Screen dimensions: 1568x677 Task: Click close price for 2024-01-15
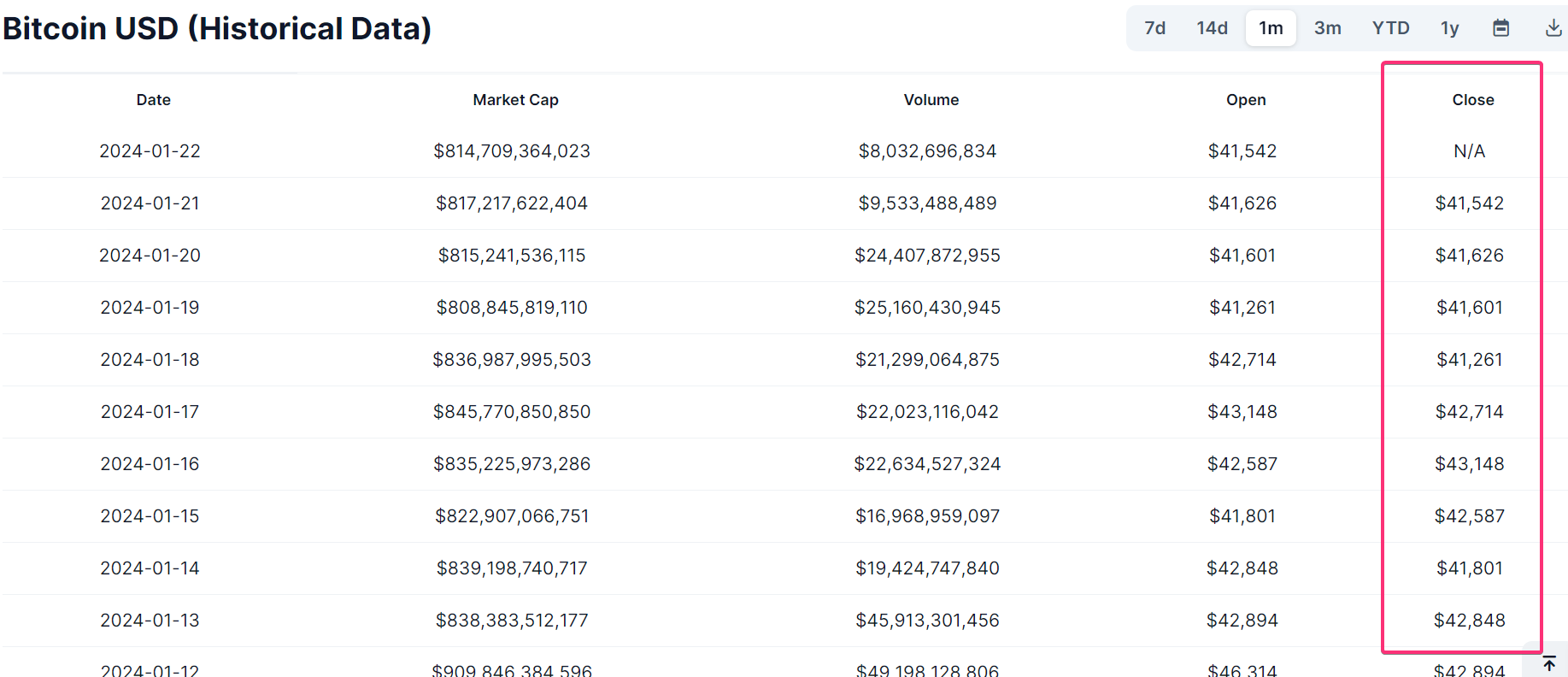1470,516
